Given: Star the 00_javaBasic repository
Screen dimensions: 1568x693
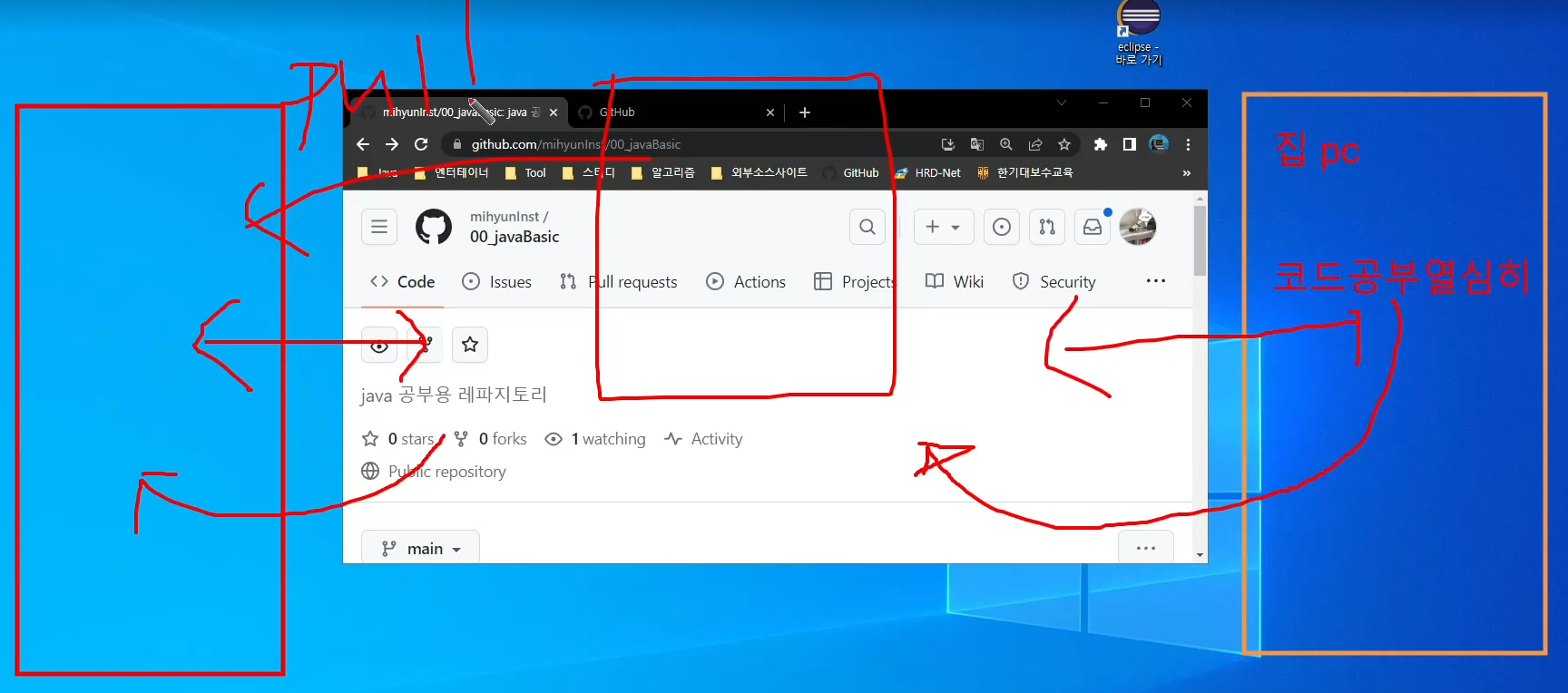Looking at the screenshot, I should (470, 345).
